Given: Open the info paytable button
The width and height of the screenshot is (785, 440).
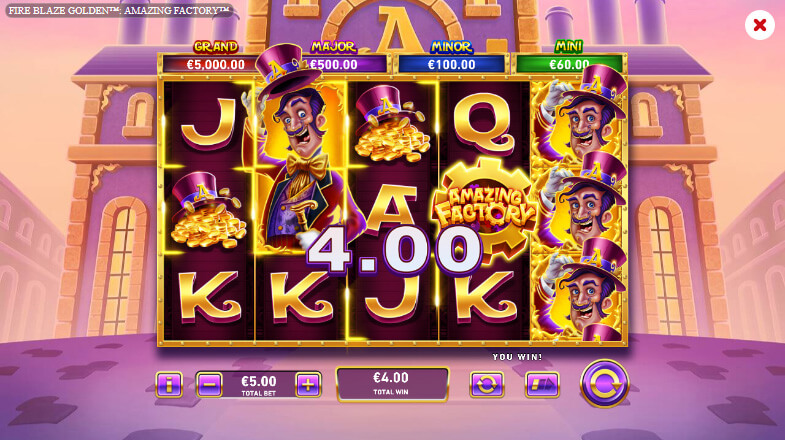Looking at the screenshot, I should (169, 384).
